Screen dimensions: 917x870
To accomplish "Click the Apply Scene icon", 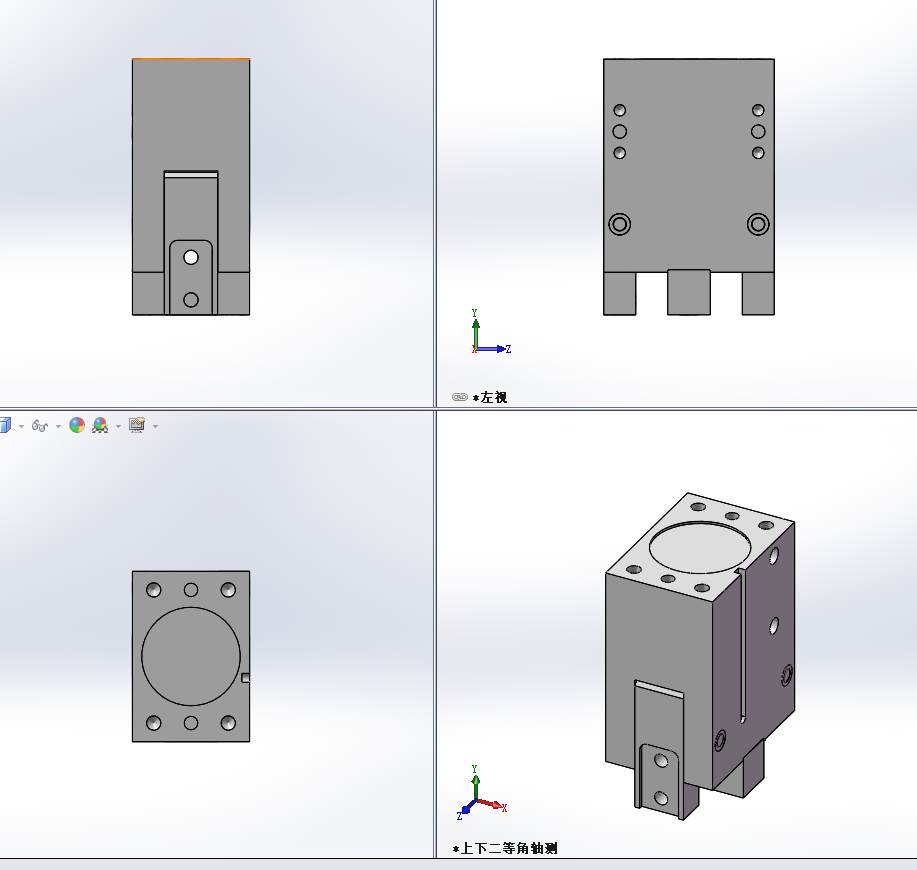I will (100, 425).
